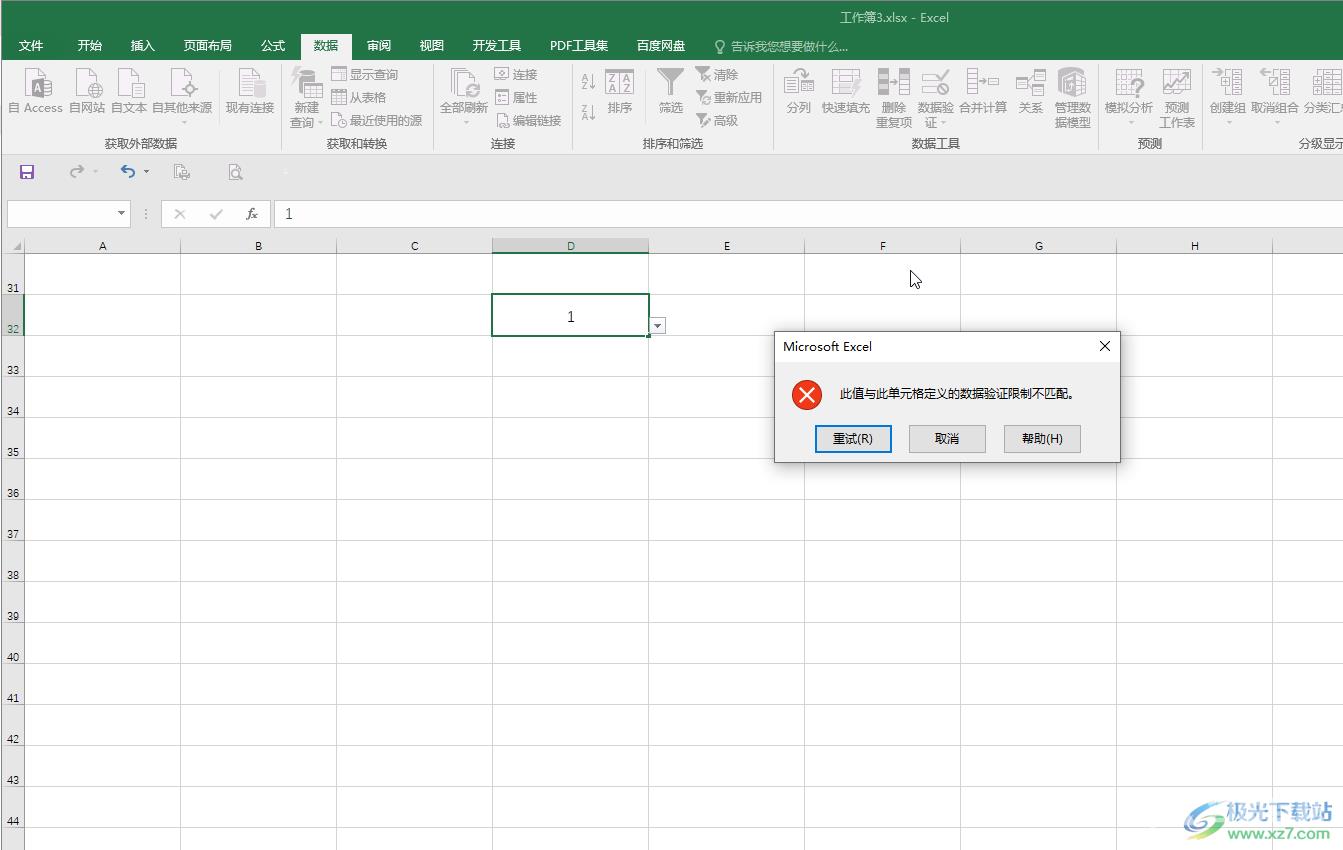Click the Cancel (取消) dialog button

pyautogui.click(x=947, y=439)
